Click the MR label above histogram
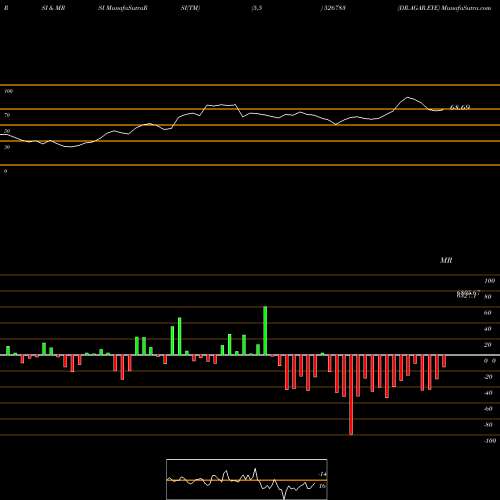This screenshot has width=500, height=500. click(x=446, y=260)
